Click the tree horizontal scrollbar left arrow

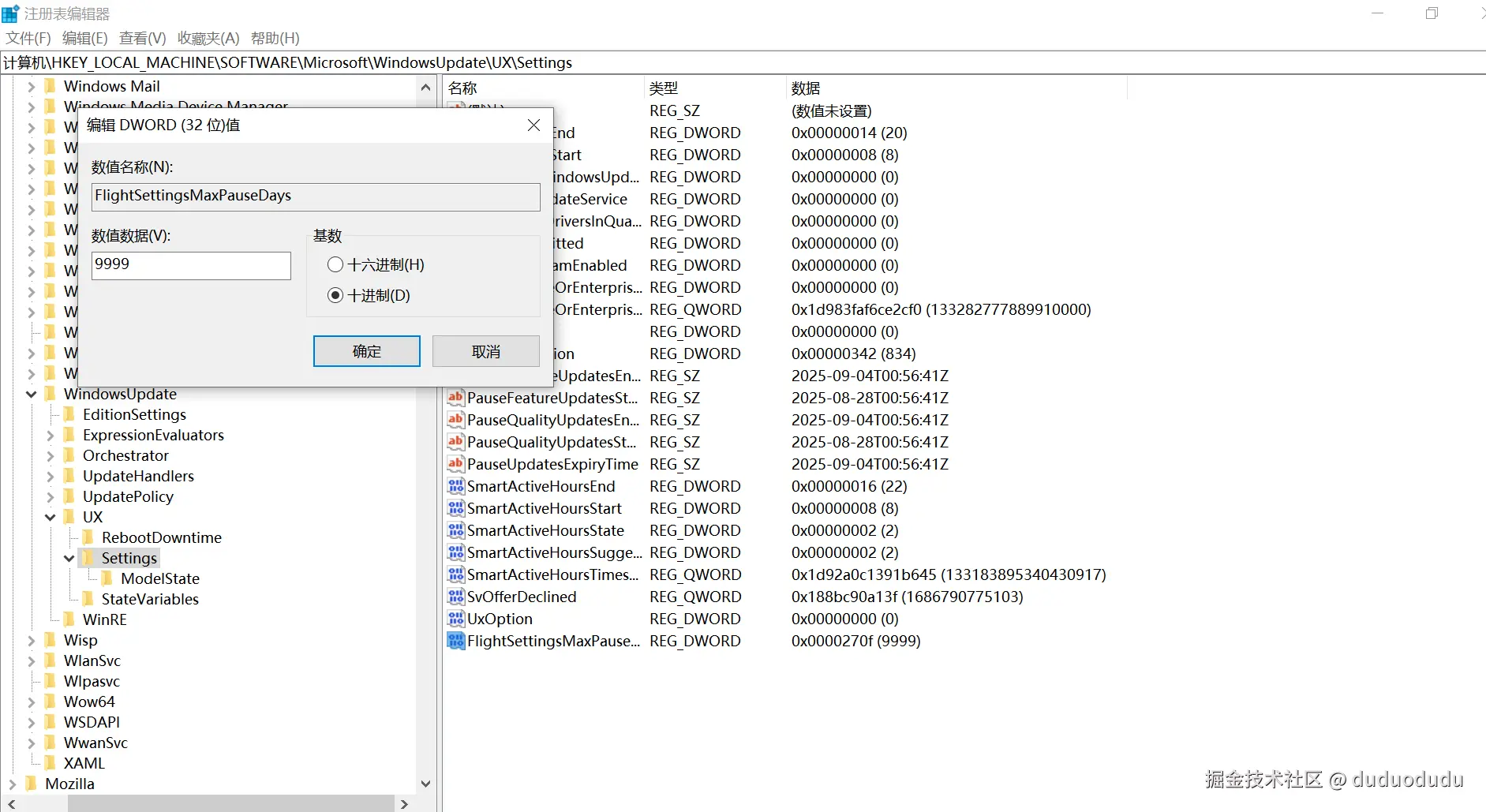coord(11,804)
